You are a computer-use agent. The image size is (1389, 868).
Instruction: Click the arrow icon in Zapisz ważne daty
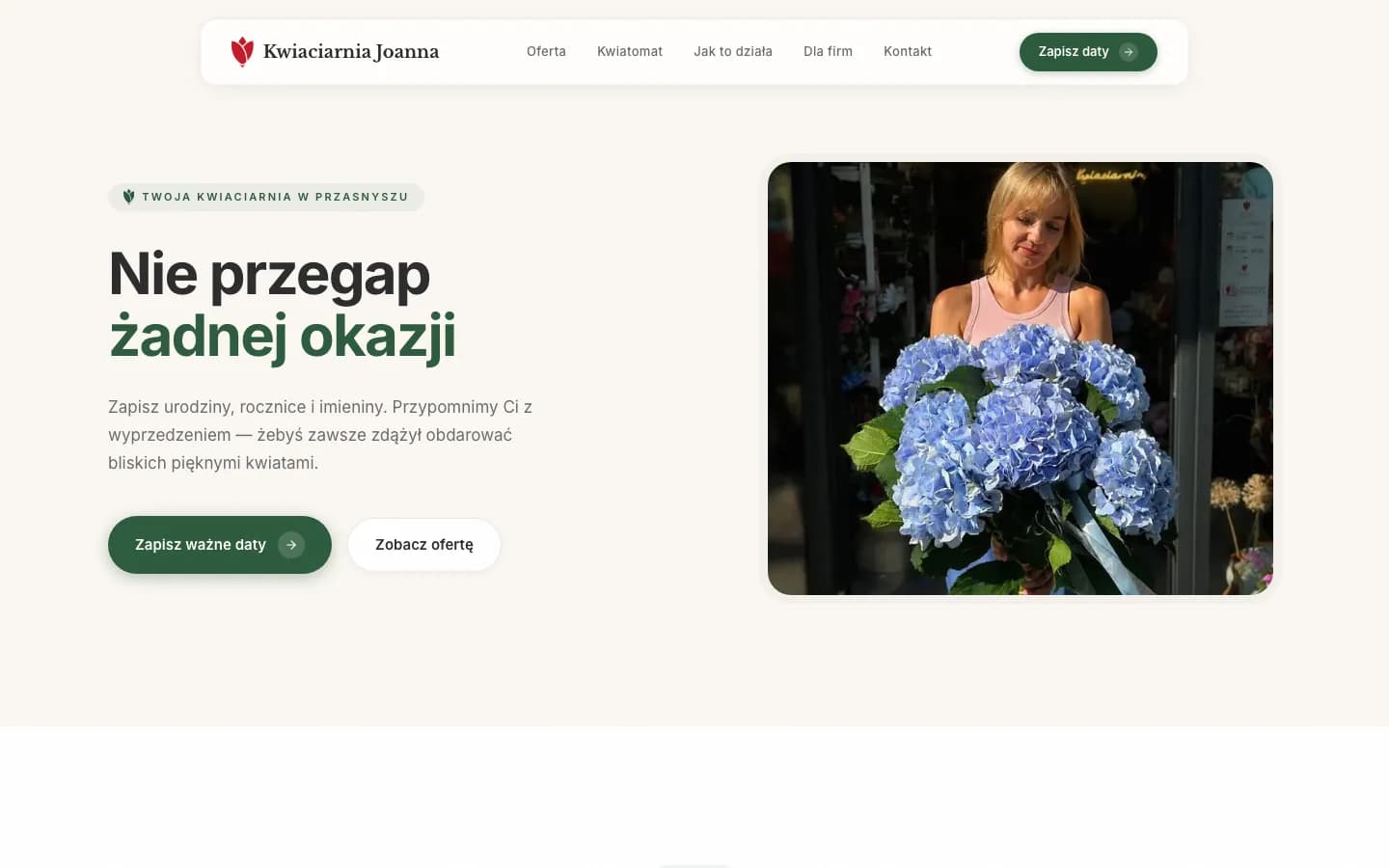(x=291, y=545)
